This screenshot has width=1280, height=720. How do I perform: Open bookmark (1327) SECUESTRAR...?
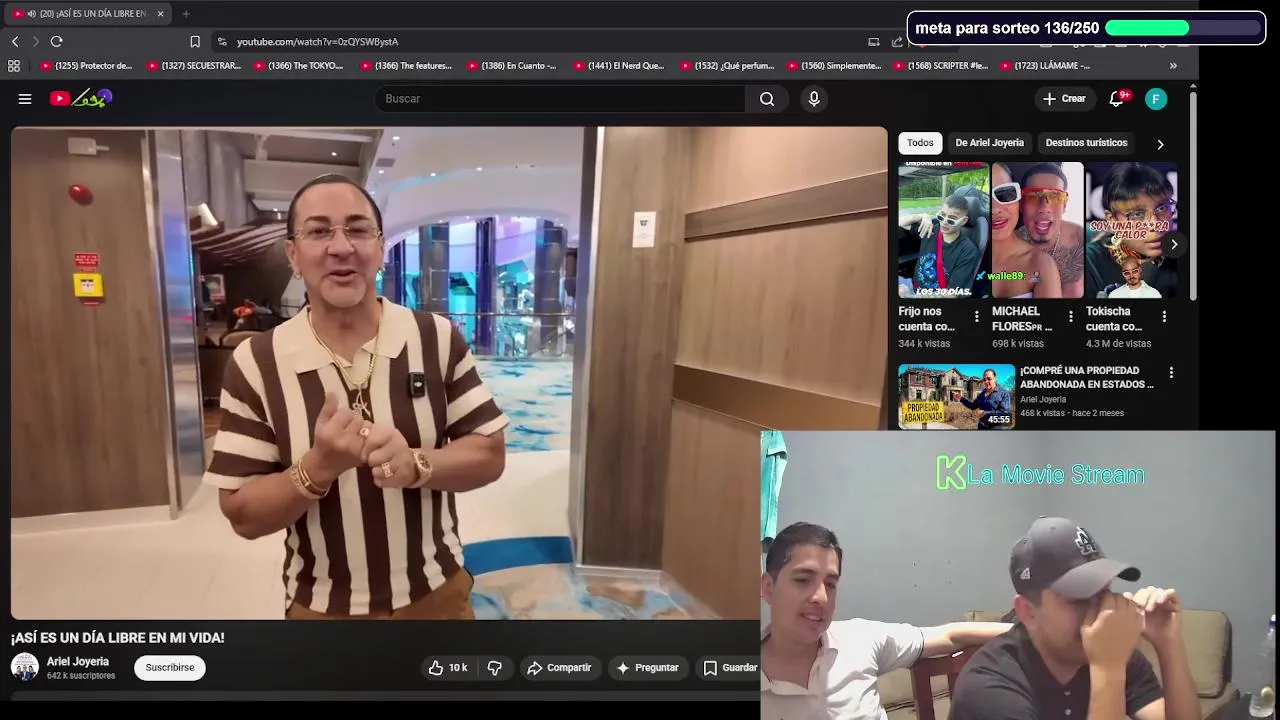coord(194,66)
